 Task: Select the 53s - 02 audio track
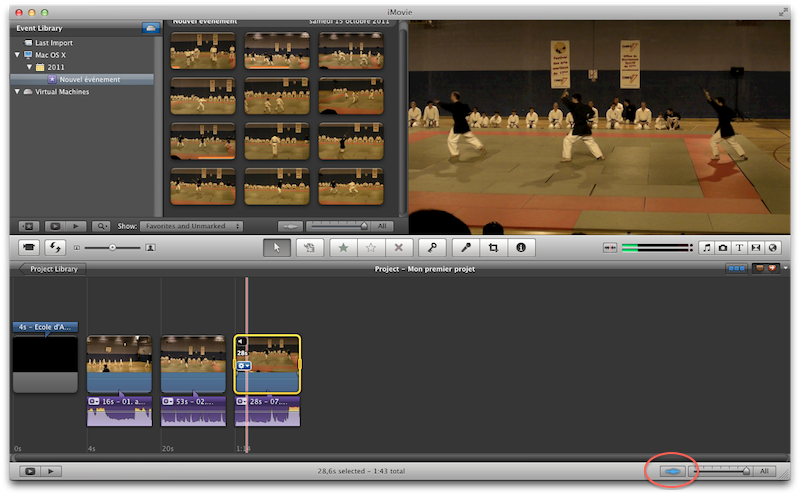193,411
